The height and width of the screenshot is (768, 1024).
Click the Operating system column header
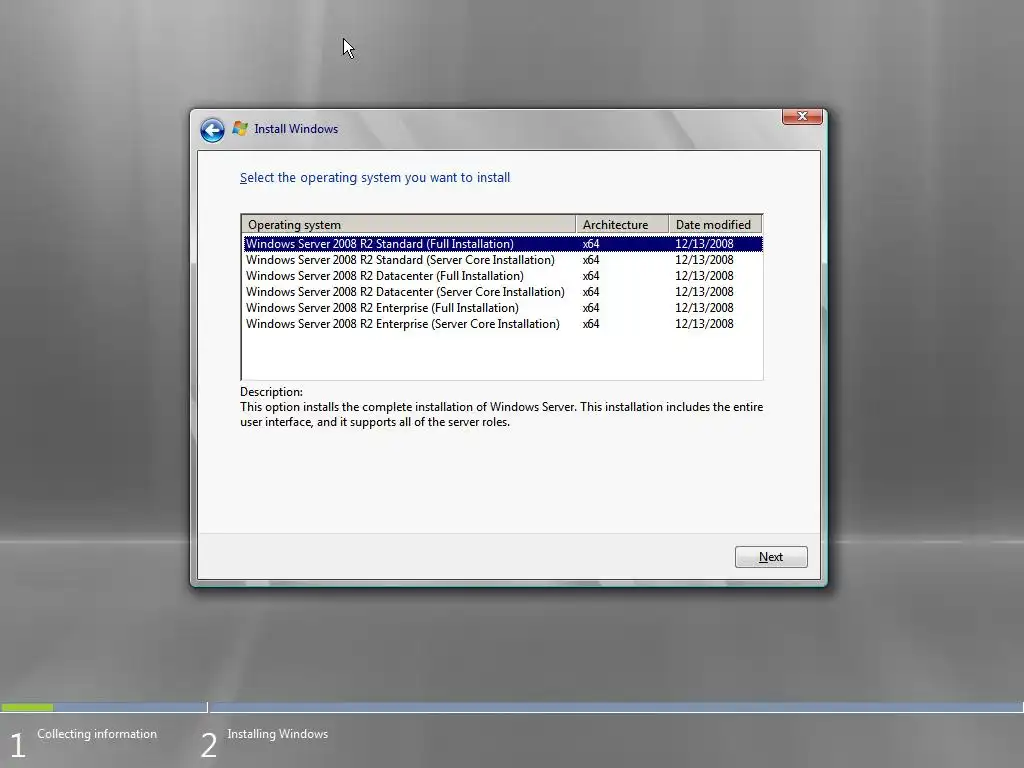coord(409,225)
